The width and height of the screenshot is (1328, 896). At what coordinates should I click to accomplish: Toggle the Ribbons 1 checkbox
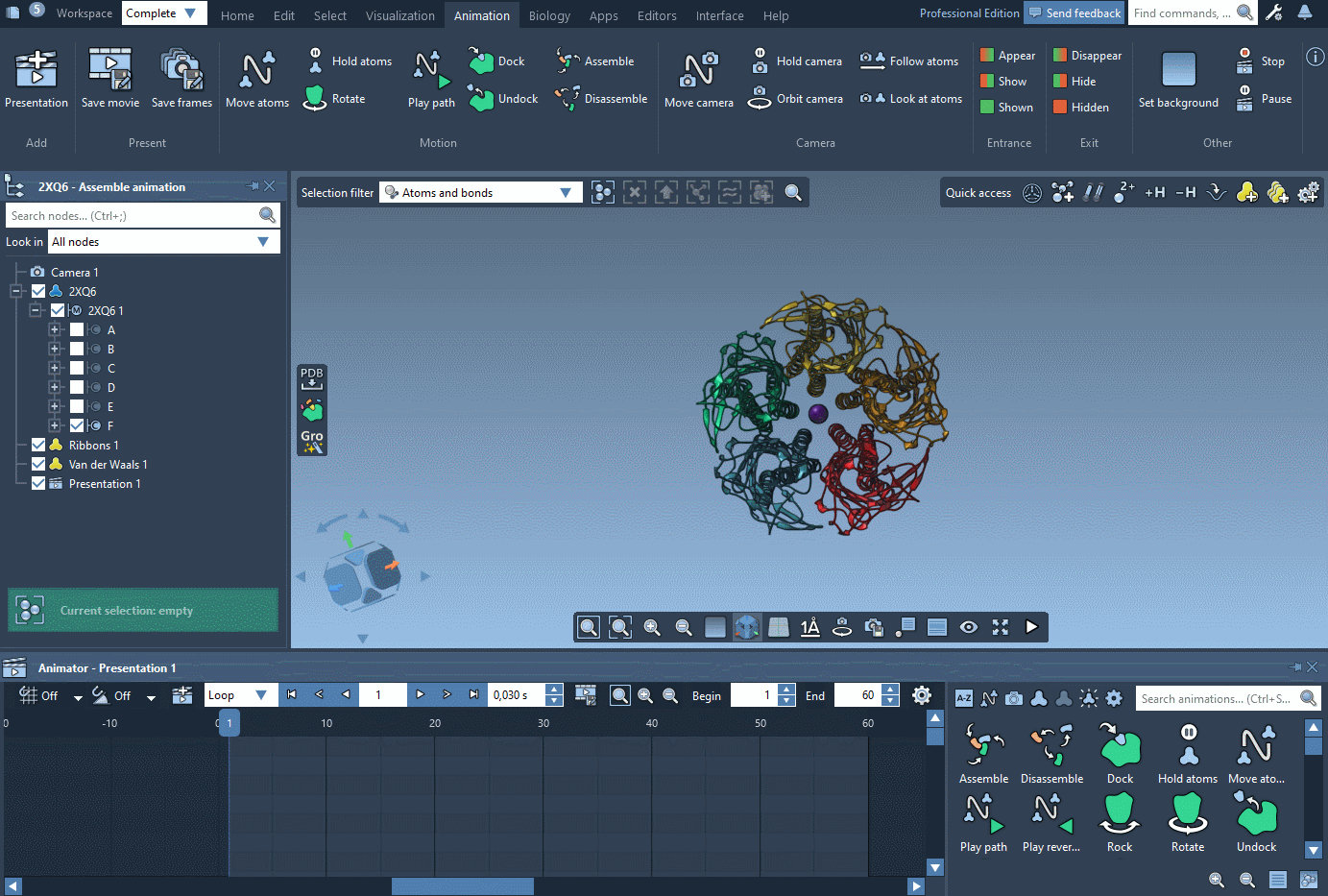[37, 445]
